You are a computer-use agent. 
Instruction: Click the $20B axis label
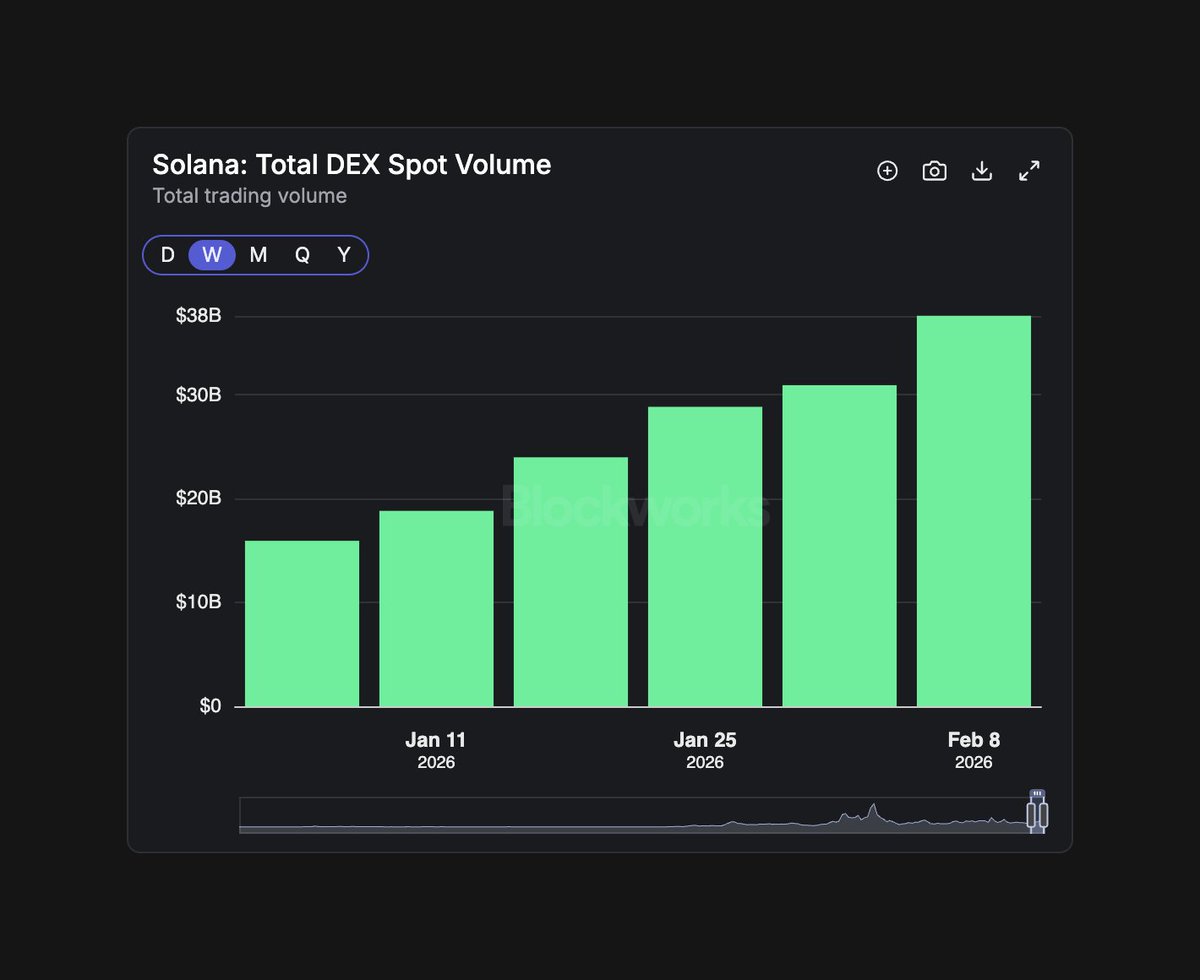(198, 499)
